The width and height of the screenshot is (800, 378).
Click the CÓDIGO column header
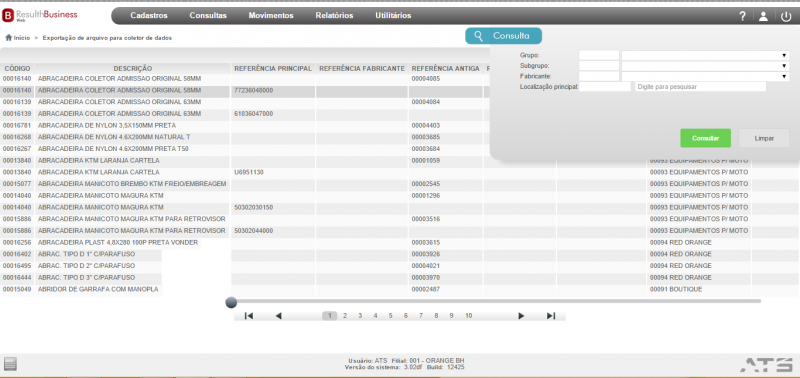(17, 68)
